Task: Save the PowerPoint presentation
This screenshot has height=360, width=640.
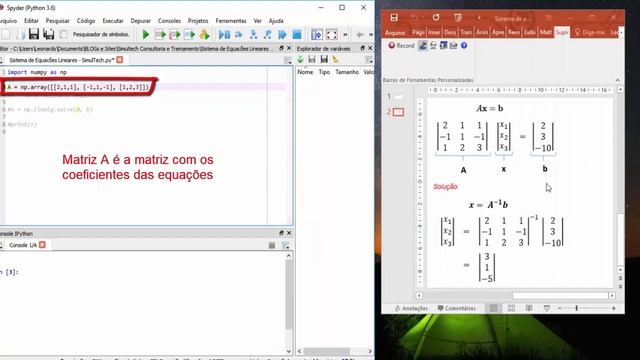Action: pyautogui.click(x=393, y=18)
